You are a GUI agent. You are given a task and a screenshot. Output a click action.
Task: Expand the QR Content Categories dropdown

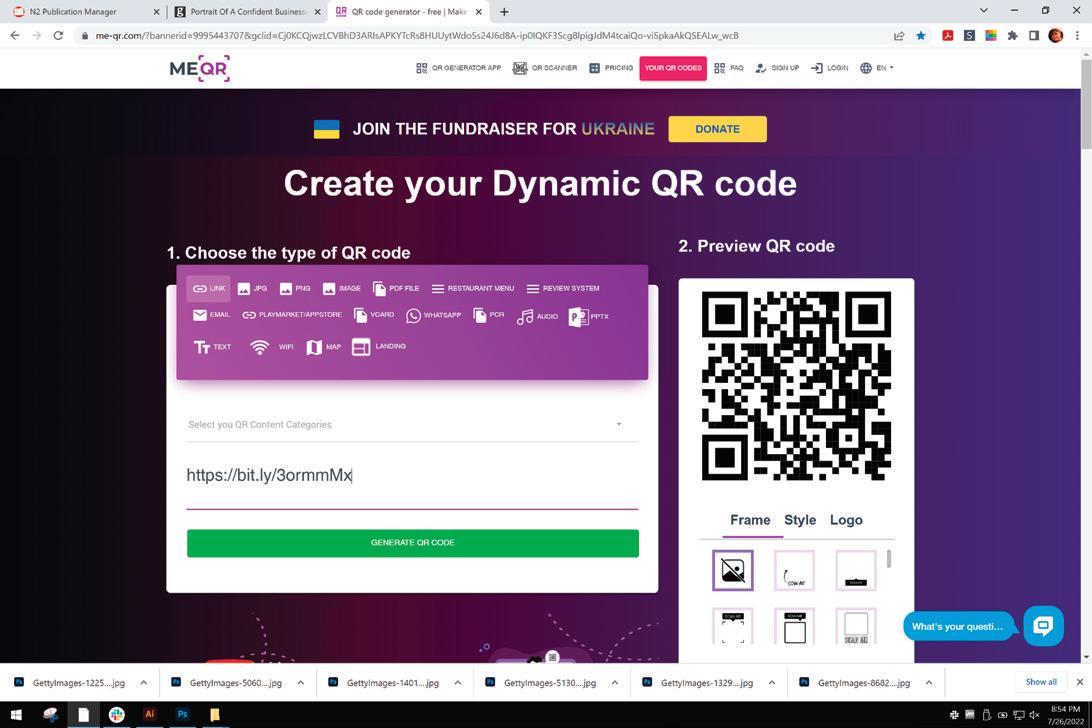(x=412, y=424)
